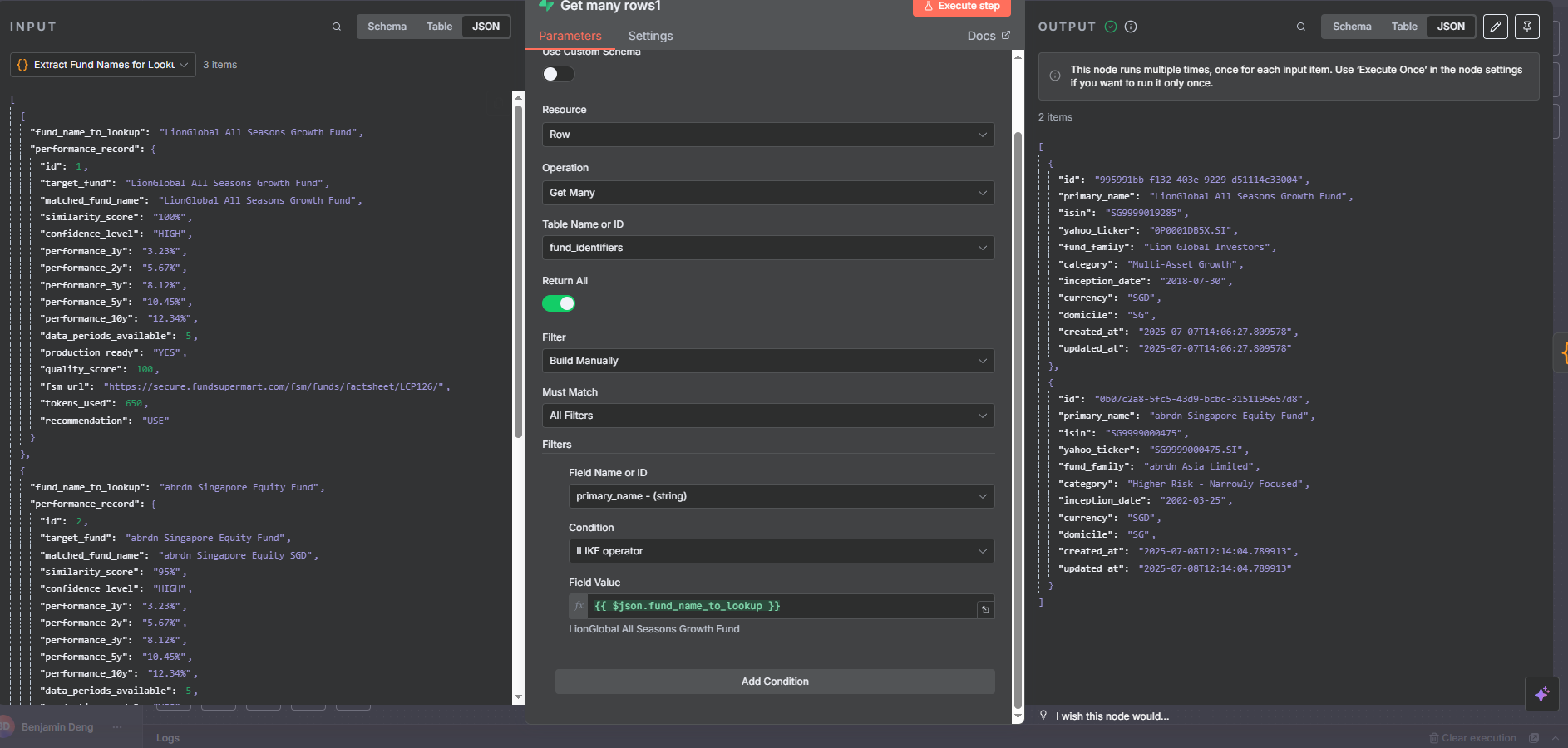1568x748 pixels.
Task: Click the search icon in OUTPUT panel
Action: (1301, 27)
